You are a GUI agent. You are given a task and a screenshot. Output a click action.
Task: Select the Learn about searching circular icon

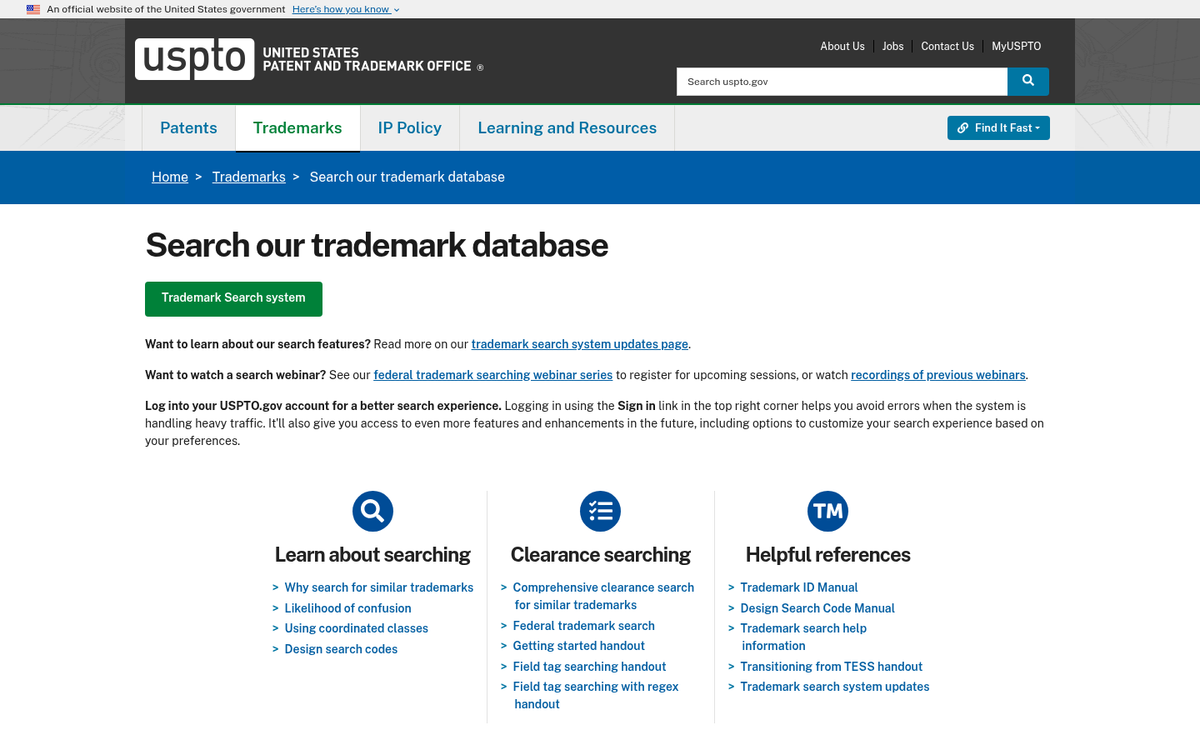pyautogui.click(x=372, y=510)
